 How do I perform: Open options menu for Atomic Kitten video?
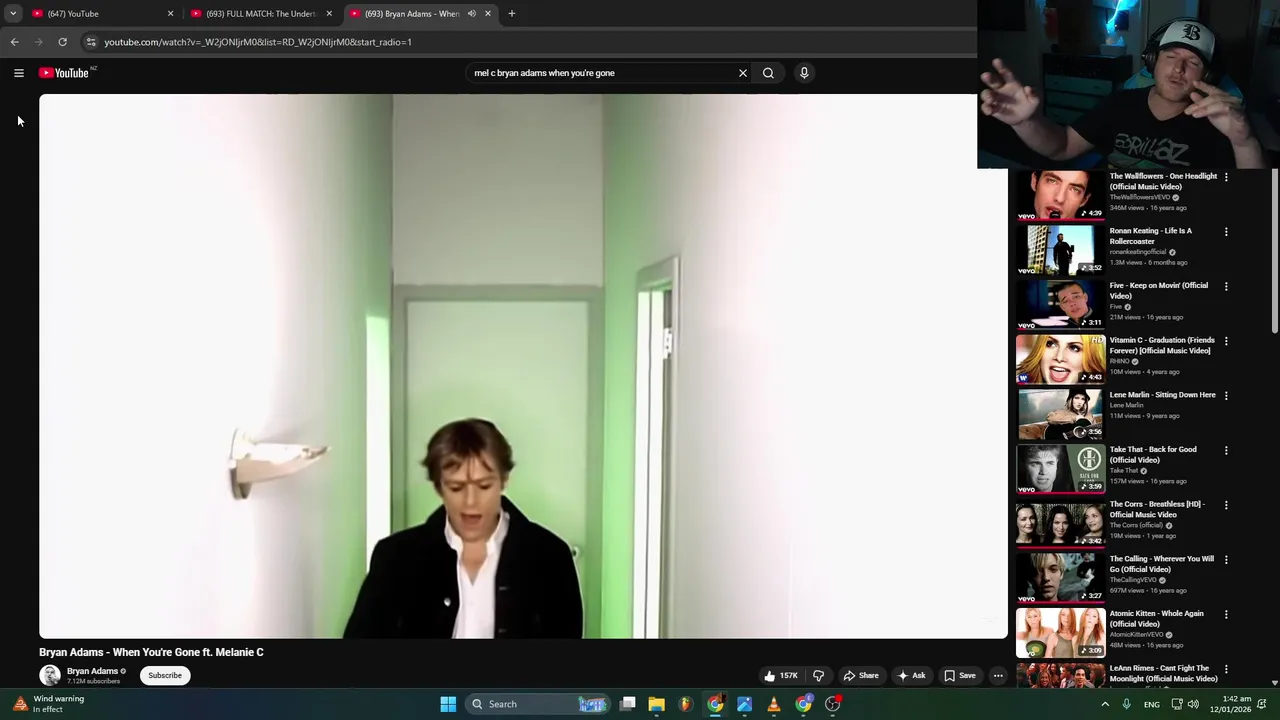point(1226,614)
